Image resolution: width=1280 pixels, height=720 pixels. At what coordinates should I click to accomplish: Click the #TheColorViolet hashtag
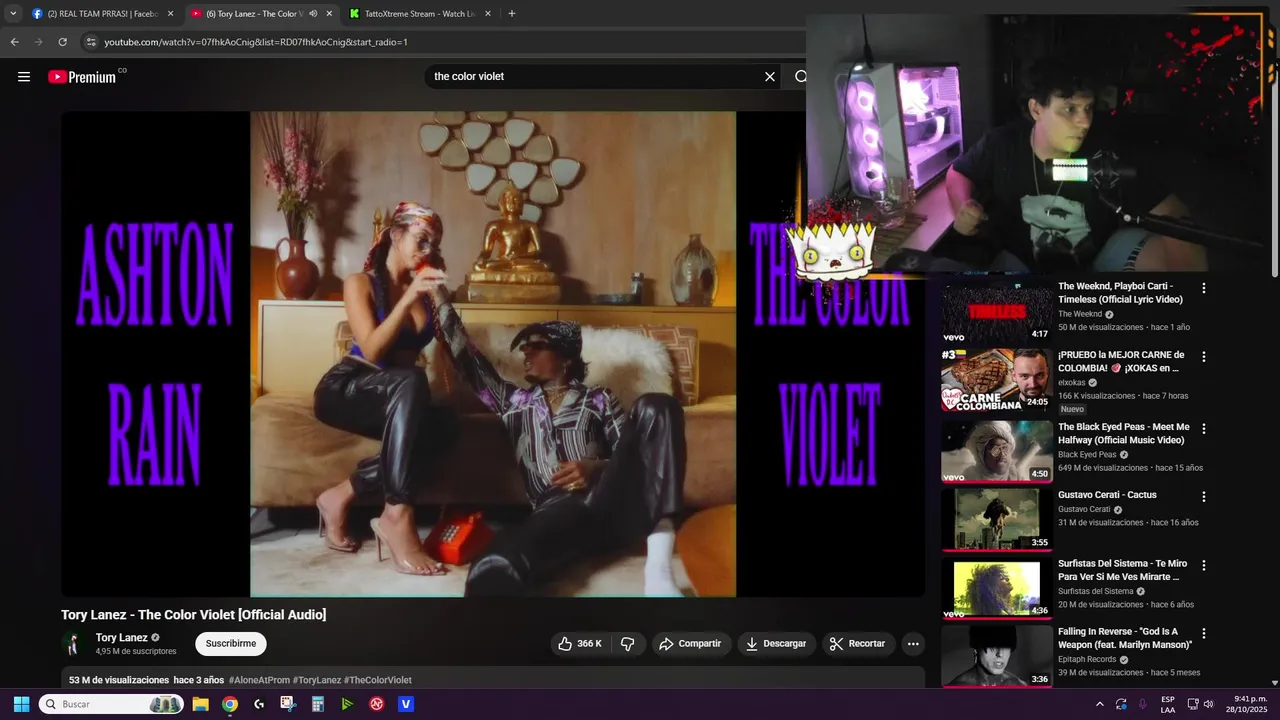(x=378, y=680)
